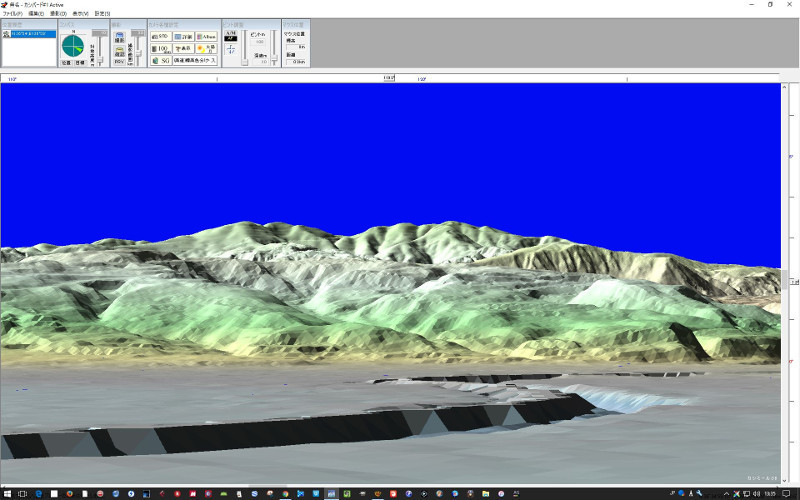Click the 確認 preview icon

pyautogui.click(x=119, y=51)
